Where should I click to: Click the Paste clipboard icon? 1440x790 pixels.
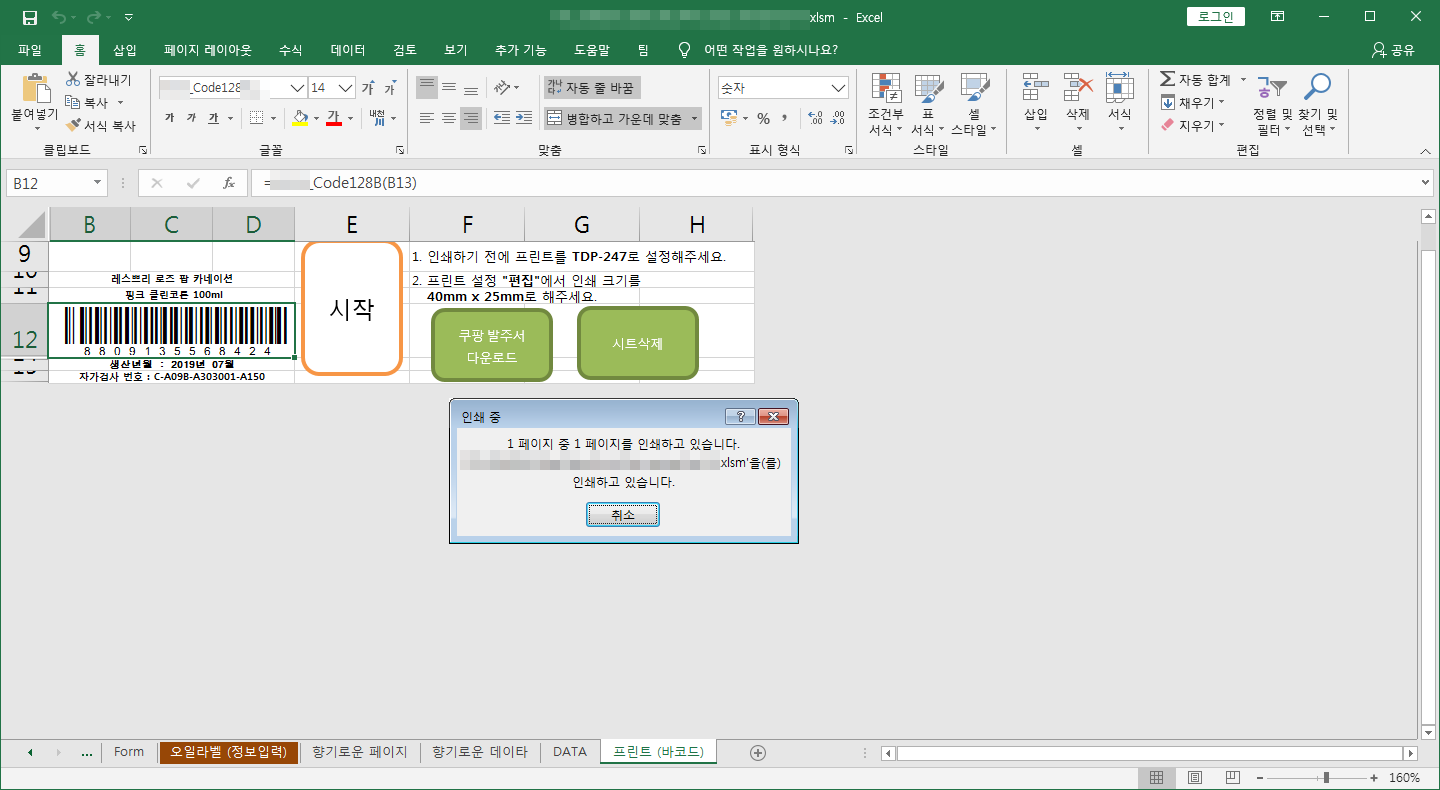[x=35, y=89]
